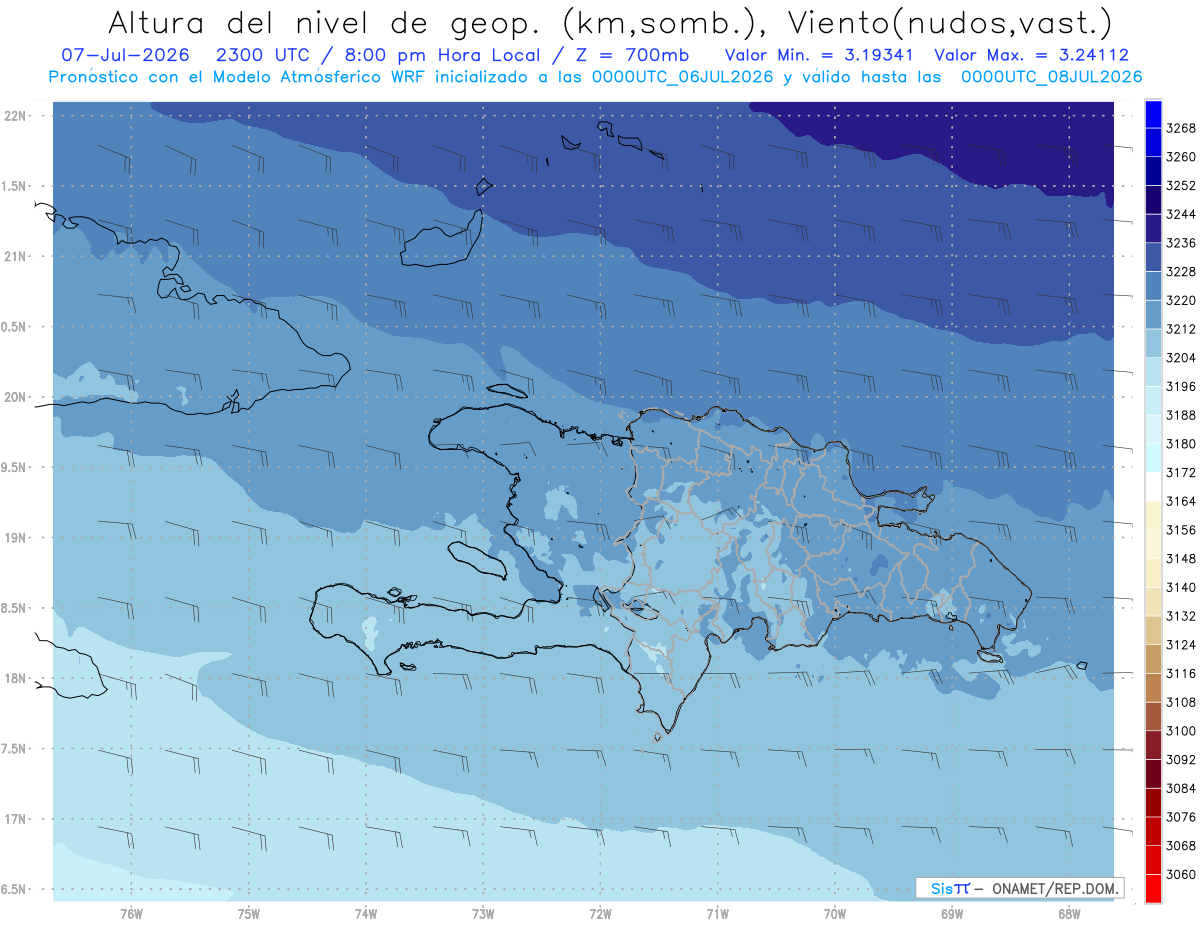Click the '3164' colorbar value

tap(1181, 501)
